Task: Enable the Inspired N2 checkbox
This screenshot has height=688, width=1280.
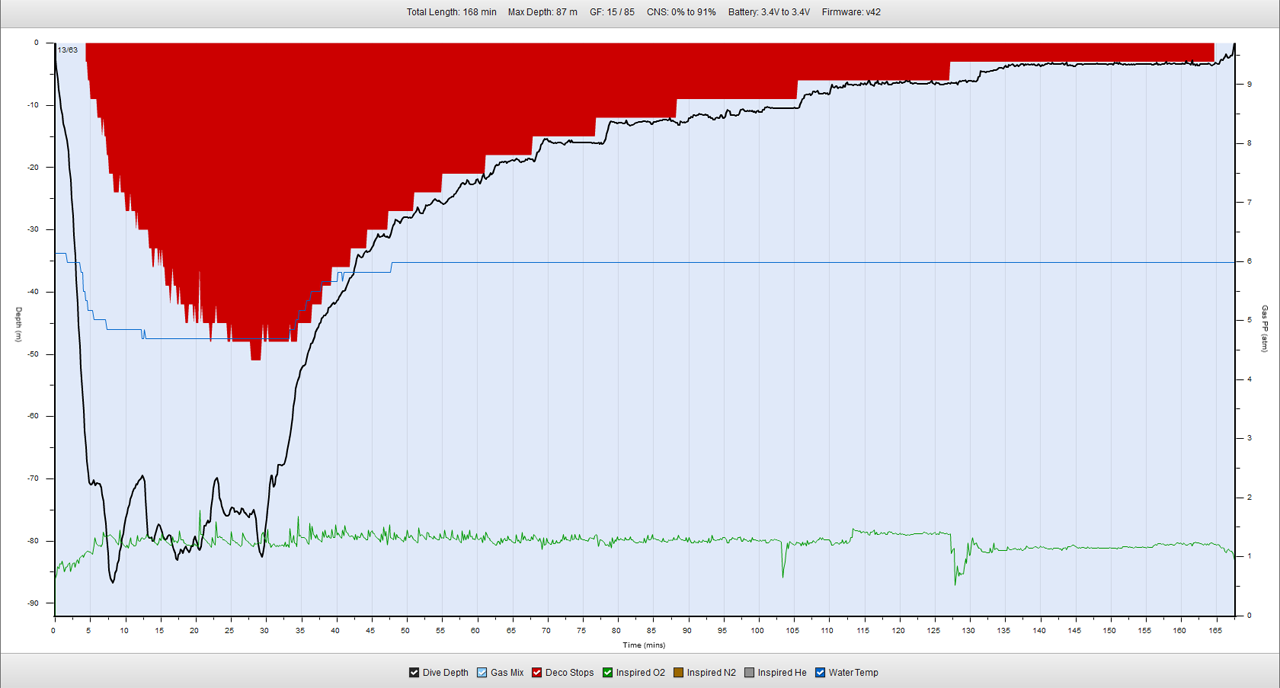Action: pyautogui.click(x=679, y=673)
